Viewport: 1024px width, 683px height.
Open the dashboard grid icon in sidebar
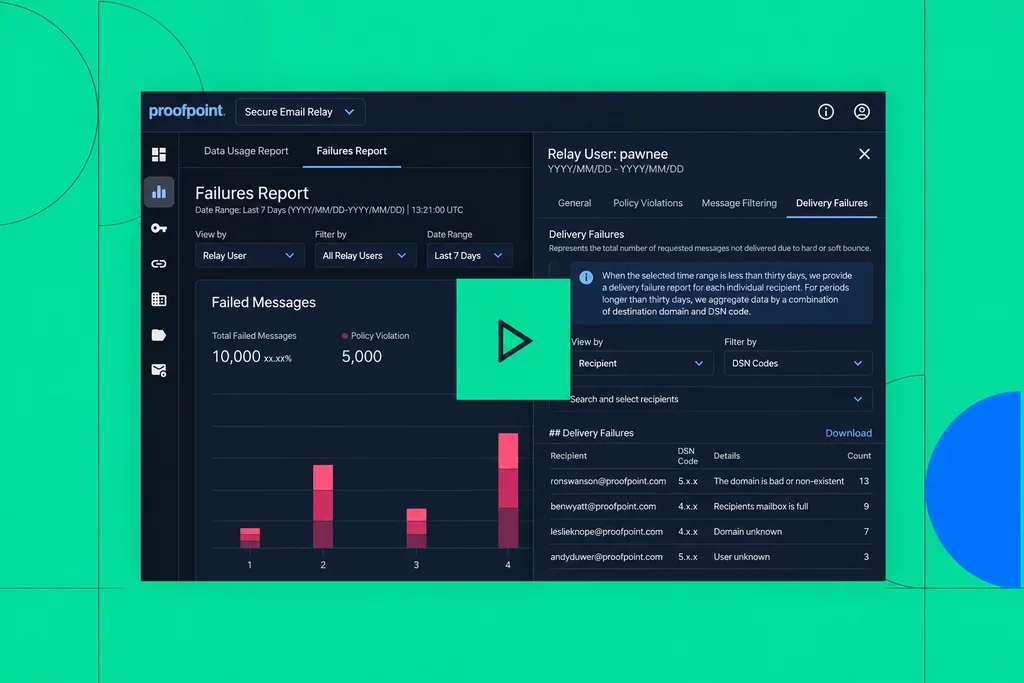159,154
